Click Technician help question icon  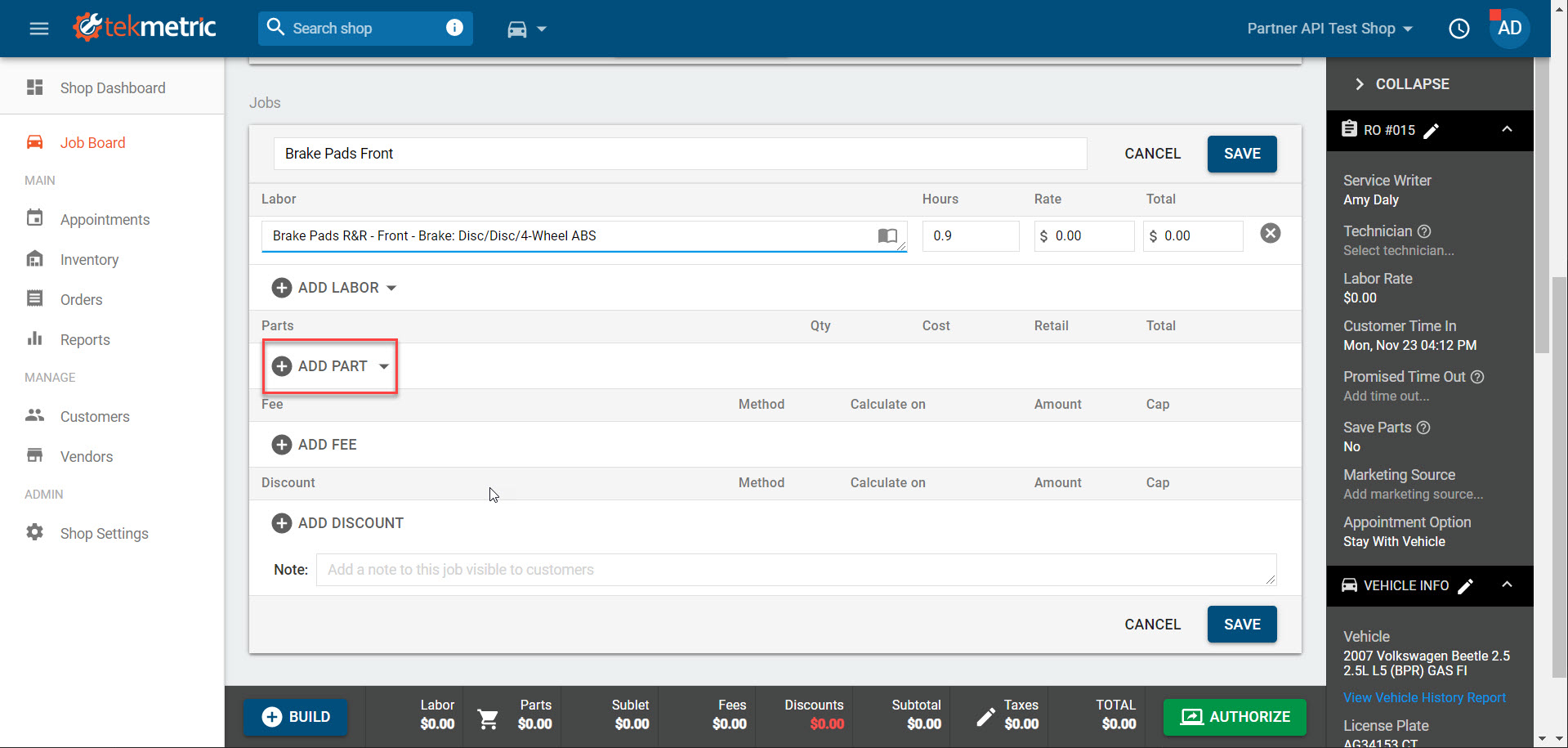[x=1424, y=231]
